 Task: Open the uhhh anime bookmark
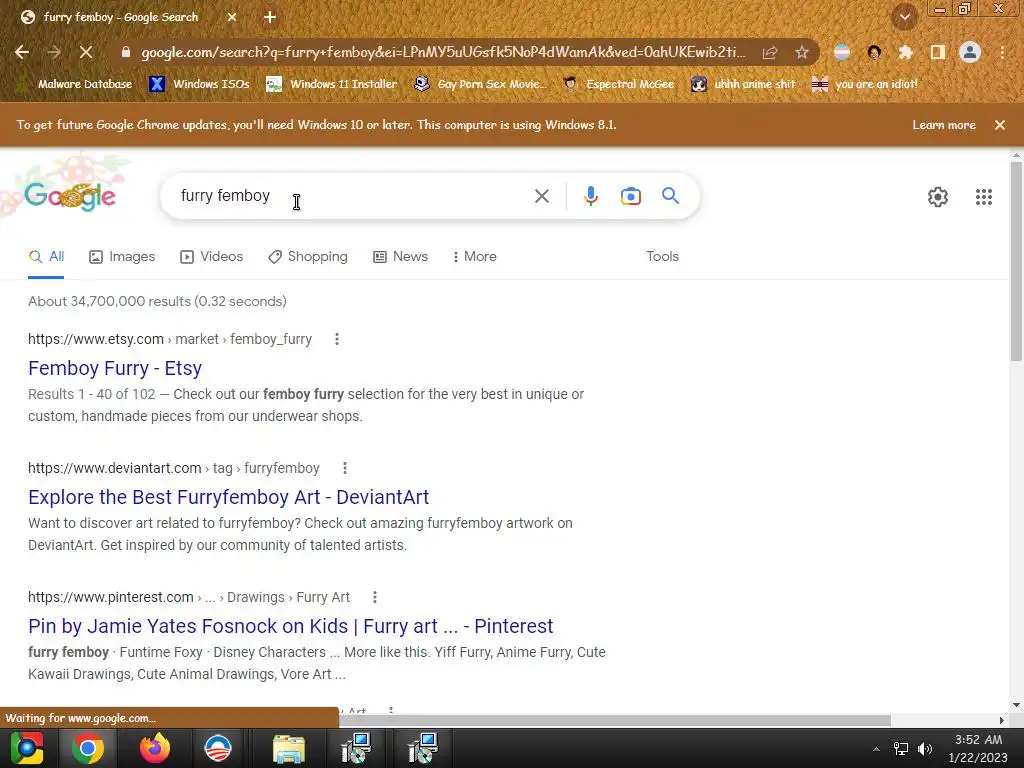point(743,84)
